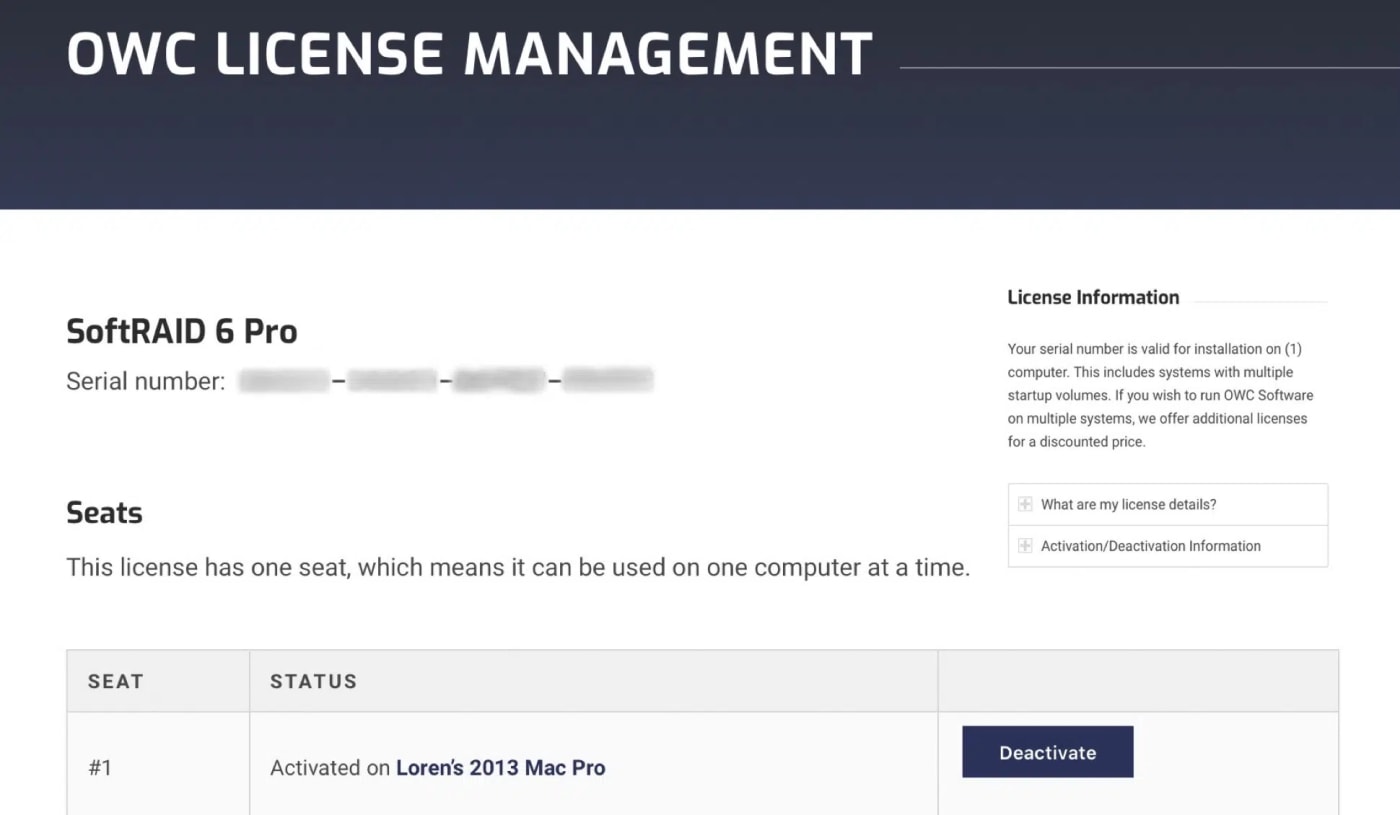The image size is (1400, 815).
Task: Click the license validity paragraph under License Information
Action: [1160, 395]
